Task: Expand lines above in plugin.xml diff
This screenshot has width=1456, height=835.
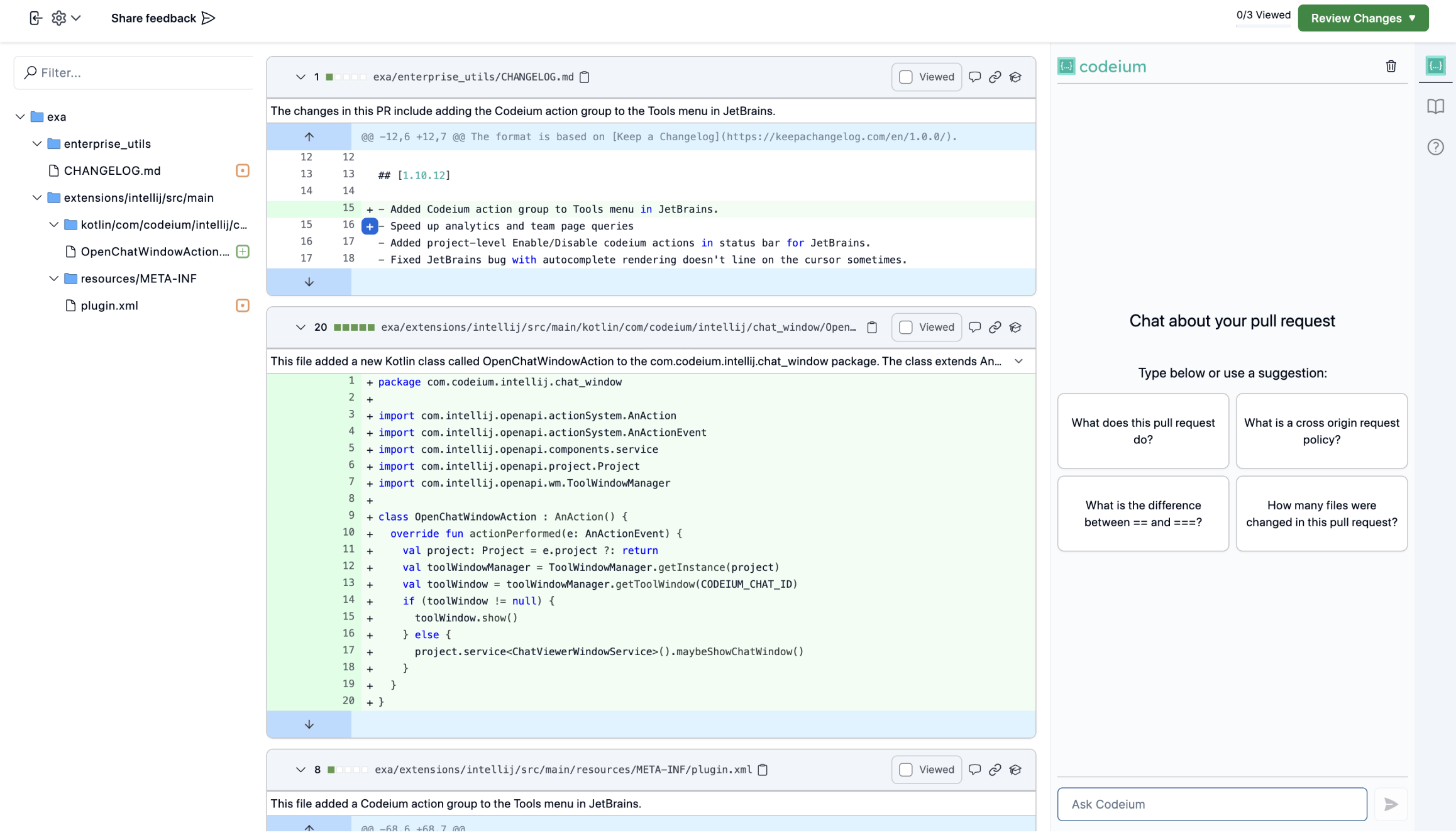Action: coord(309,826)
